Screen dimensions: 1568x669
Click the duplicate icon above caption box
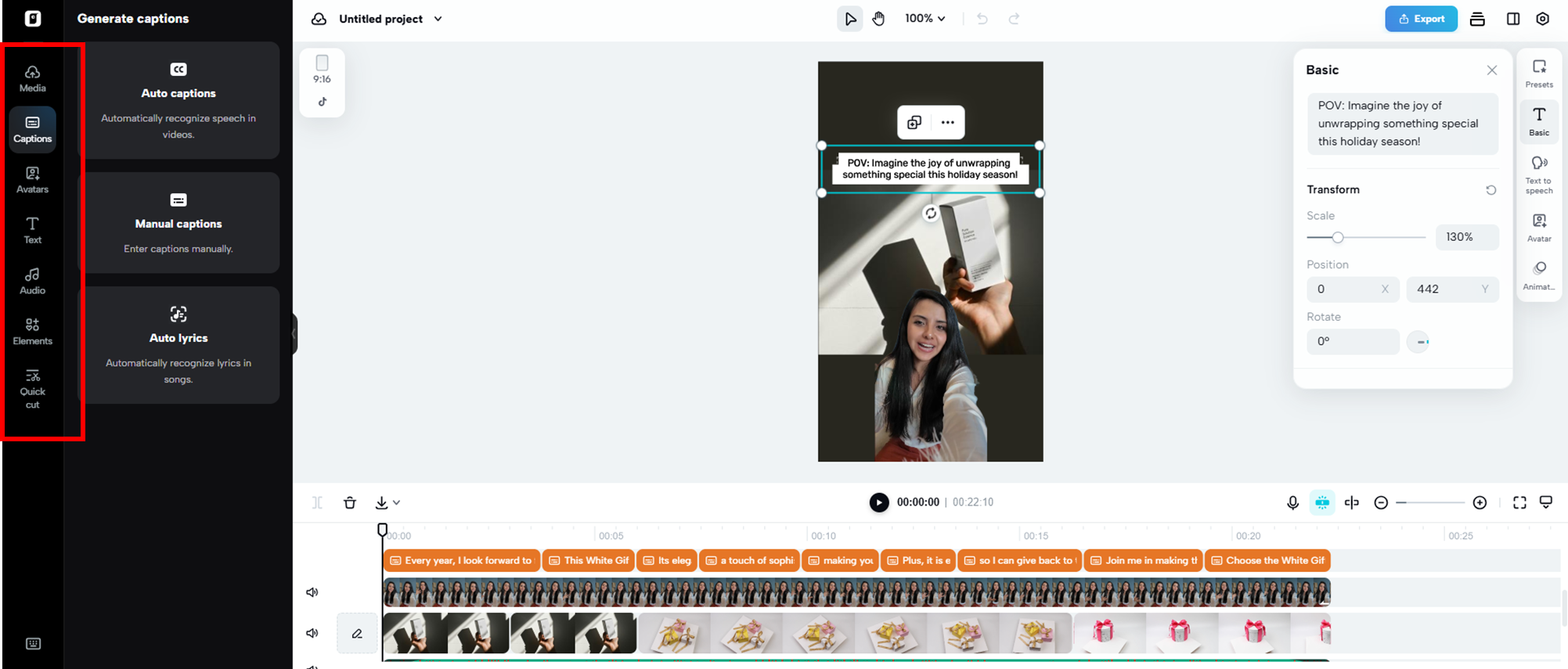tap(914, 122)
